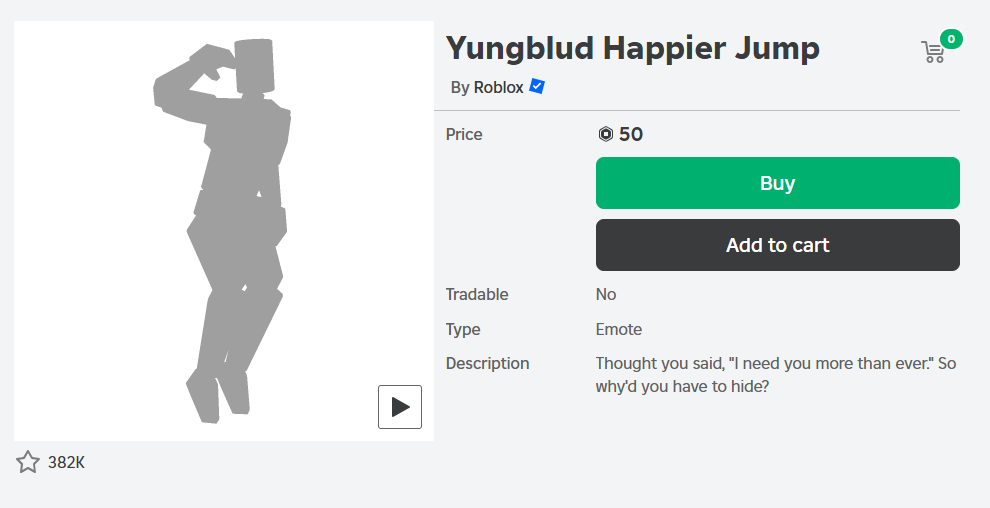The height and width of the screenshot is (508, 990).
Task: Click the price value 50
Action: (631, 134)
